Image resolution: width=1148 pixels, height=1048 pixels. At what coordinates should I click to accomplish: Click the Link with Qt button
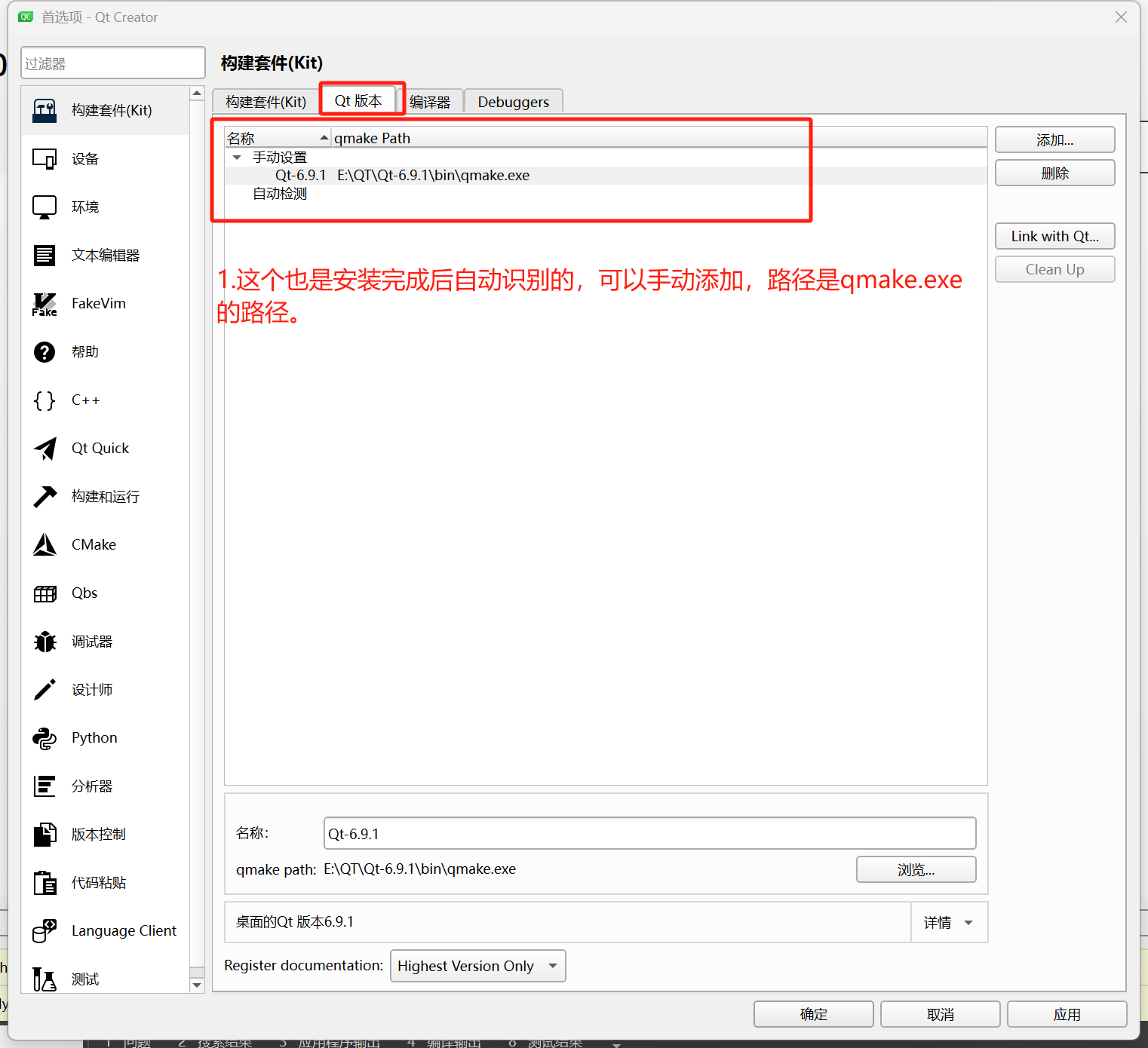pyautogui.click(x=1054, y=236)
